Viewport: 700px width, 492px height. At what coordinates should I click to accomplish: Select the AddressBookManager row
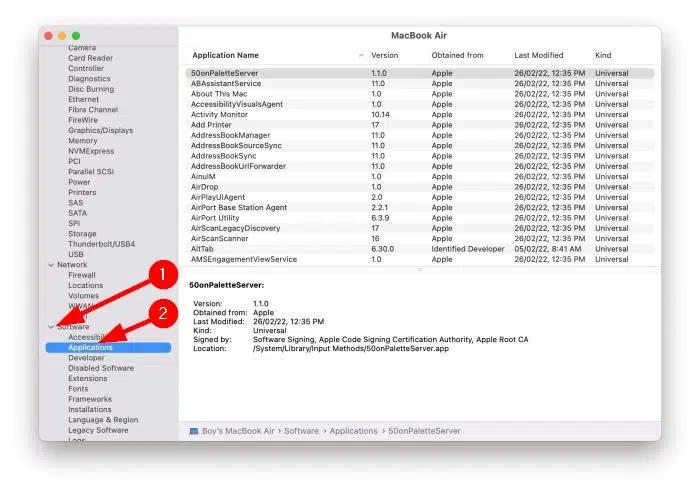coord(420,135)
